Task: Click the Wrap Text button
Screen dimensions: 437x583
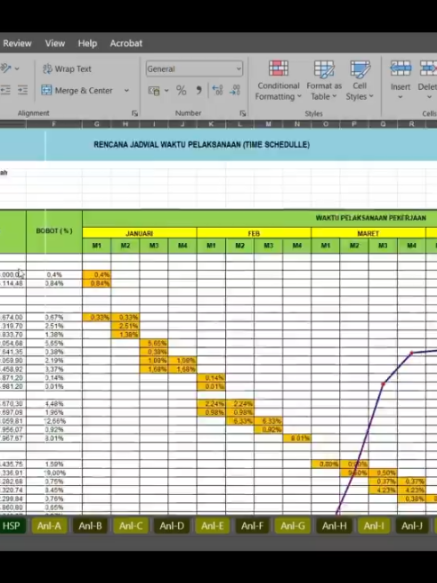Action: pos(67,69)
